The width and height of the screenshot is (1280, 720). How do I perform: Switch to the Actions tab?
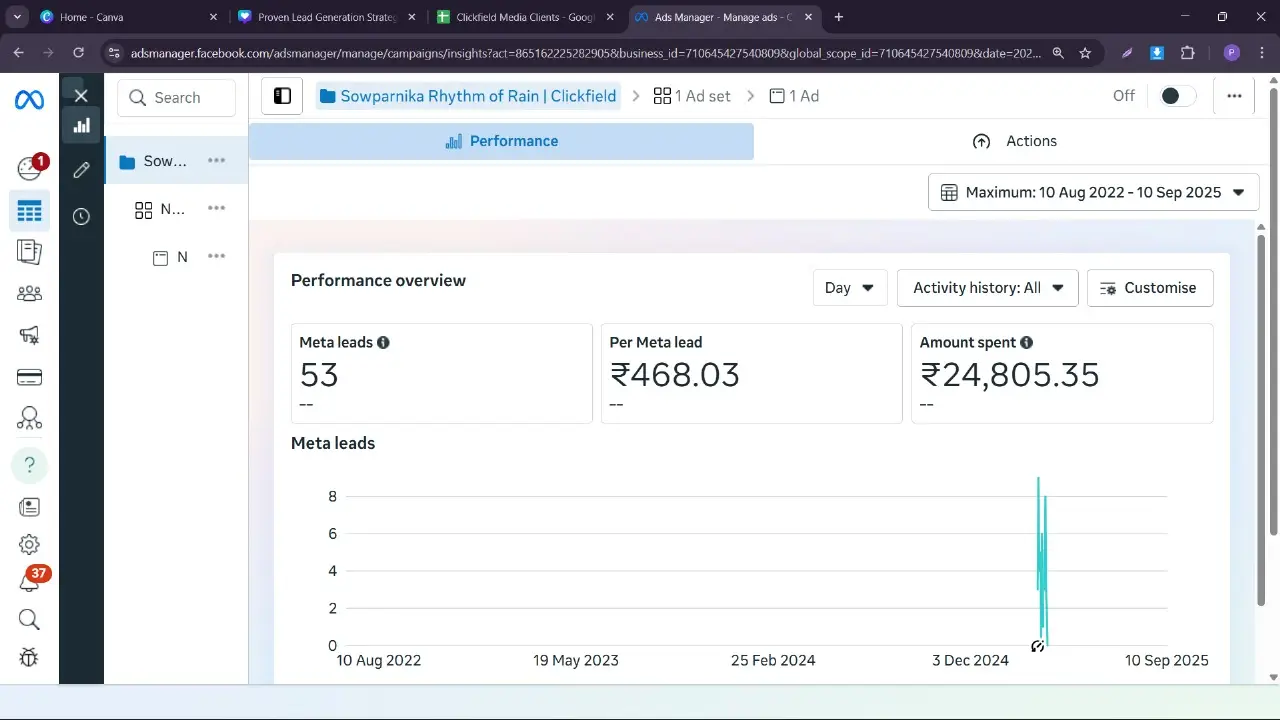coord(1014,141)
